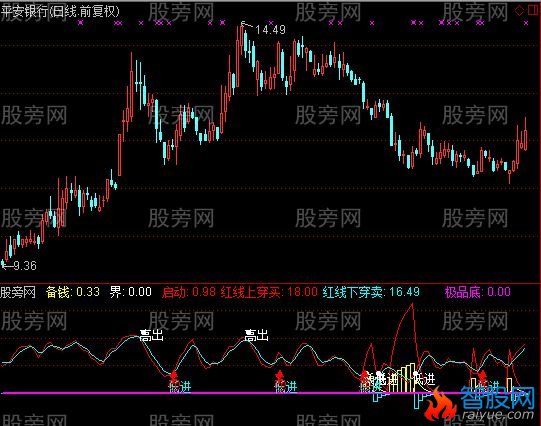The width and height of the screenshot is (541, 426).
Task: Click the tallest red indicator spike peak
Action: (x=412, y=304)
